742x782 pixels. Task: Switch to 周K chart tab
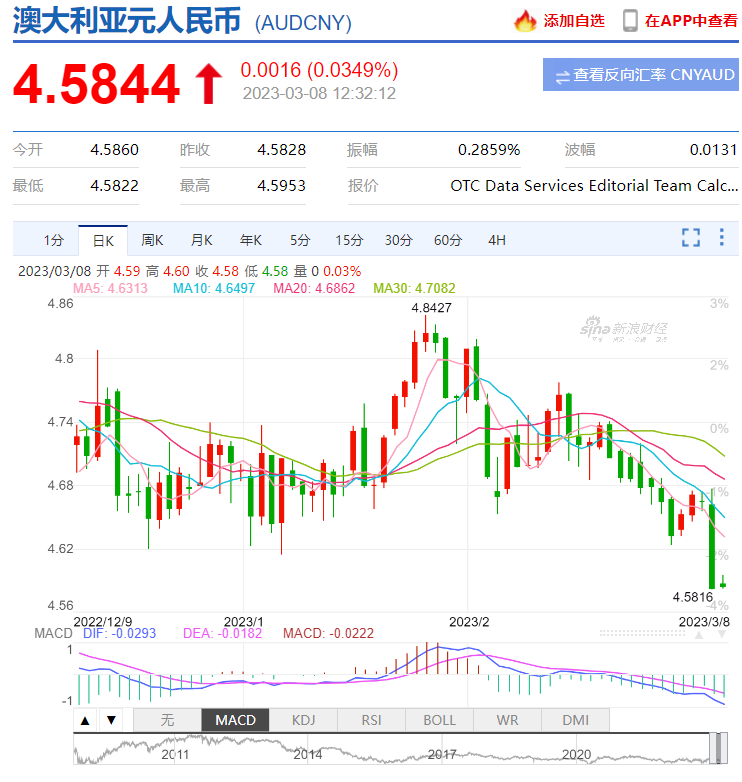coord(152,240)
